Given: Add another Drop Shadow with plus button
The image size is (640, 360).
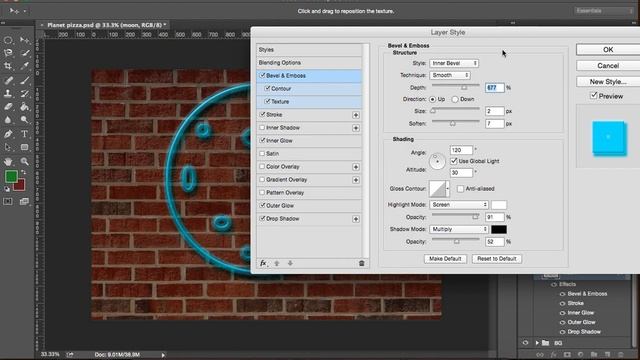Looking at the screenshot, I should [356, 219].
